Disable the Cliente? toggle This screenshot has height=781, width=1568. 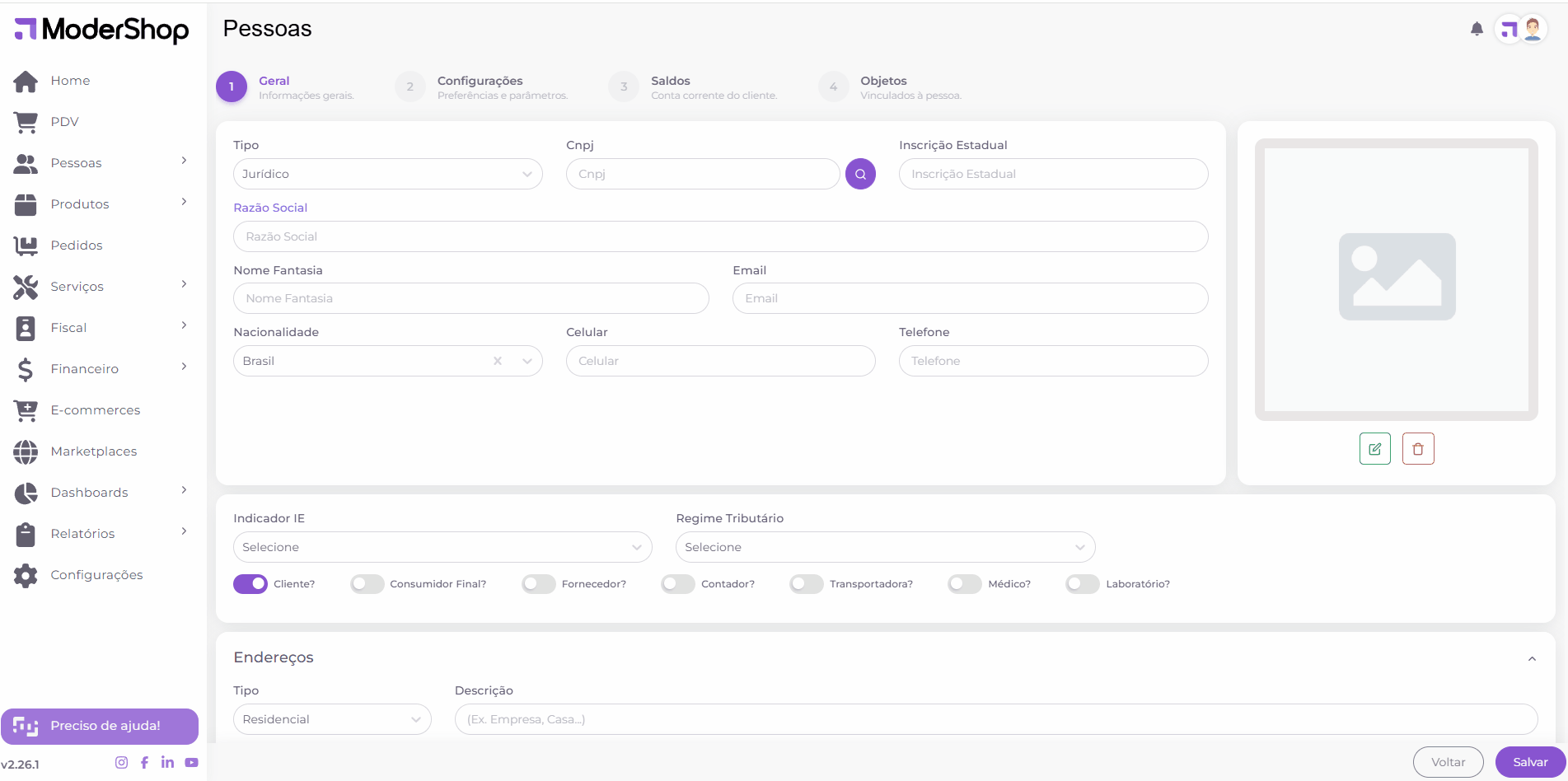click(x=250, y=584)
